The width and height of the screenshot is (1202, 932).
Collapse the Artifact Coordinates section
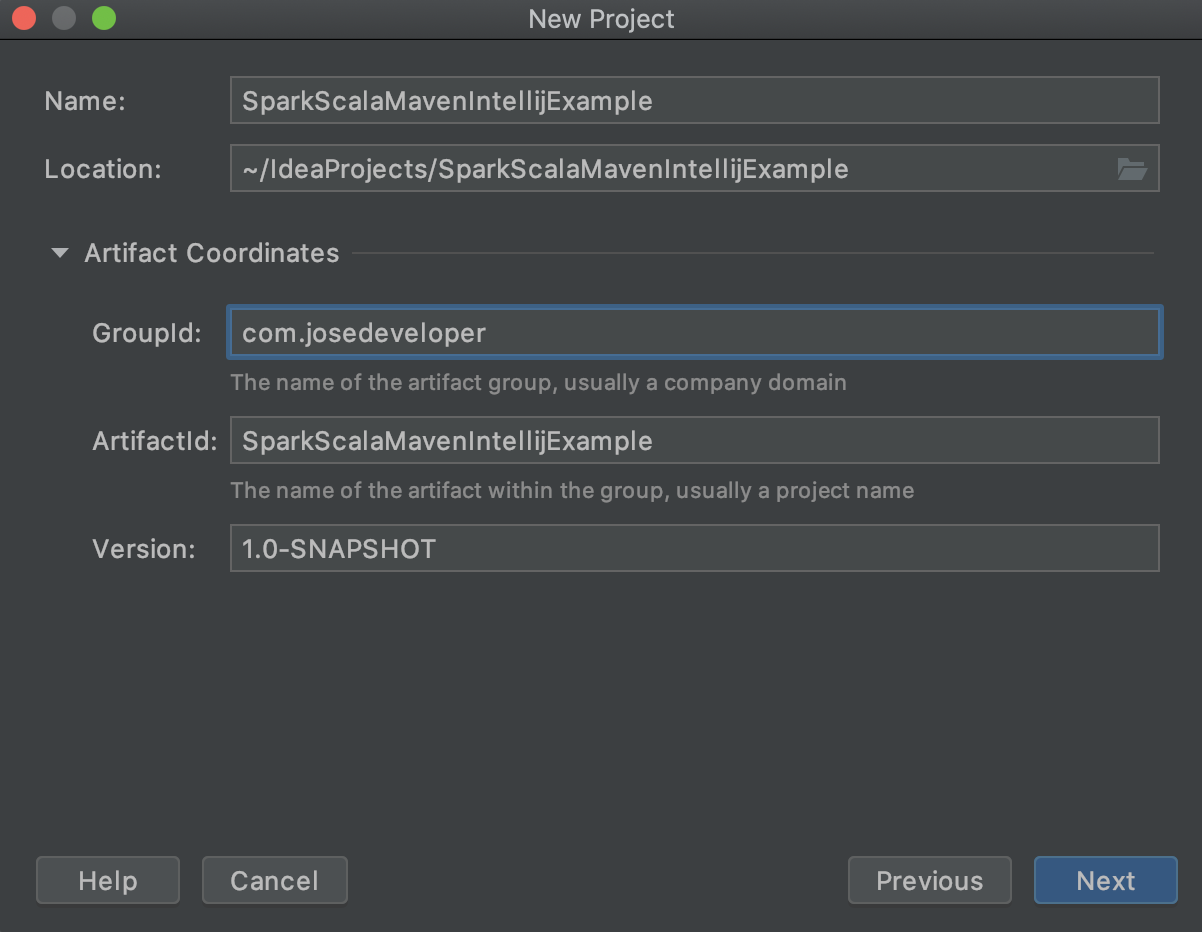(61, 254)
